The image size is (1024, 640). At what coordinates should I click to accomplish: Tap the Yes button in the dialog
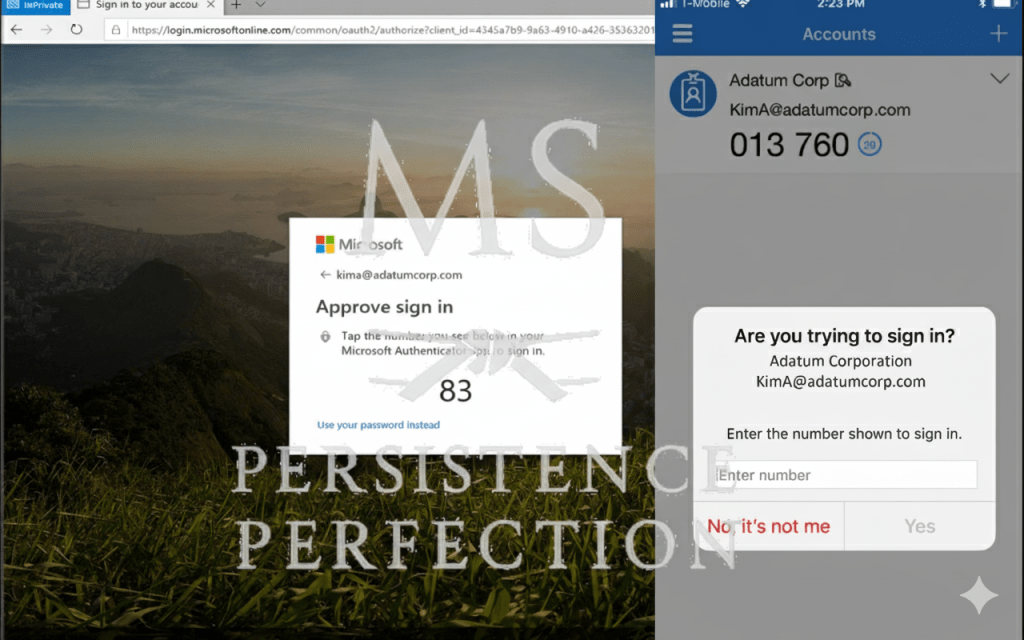(x=919, y=526)
